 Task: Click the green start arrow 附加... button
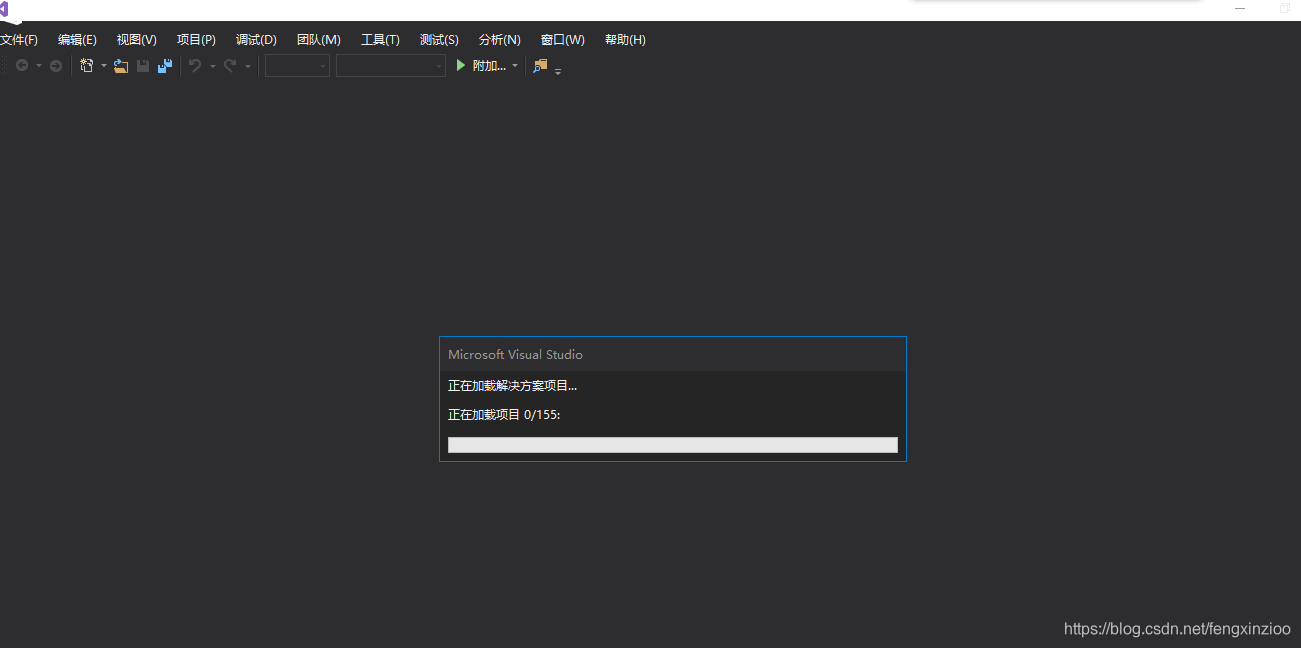(x=482, y=66)
